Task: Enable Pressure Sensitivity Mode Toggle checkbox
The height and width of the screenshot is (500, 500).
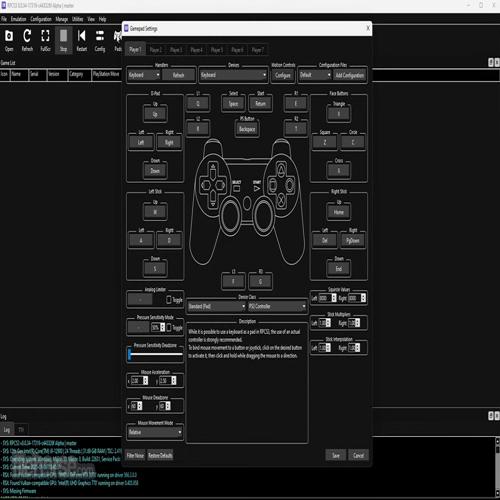Action: [169, 328]
